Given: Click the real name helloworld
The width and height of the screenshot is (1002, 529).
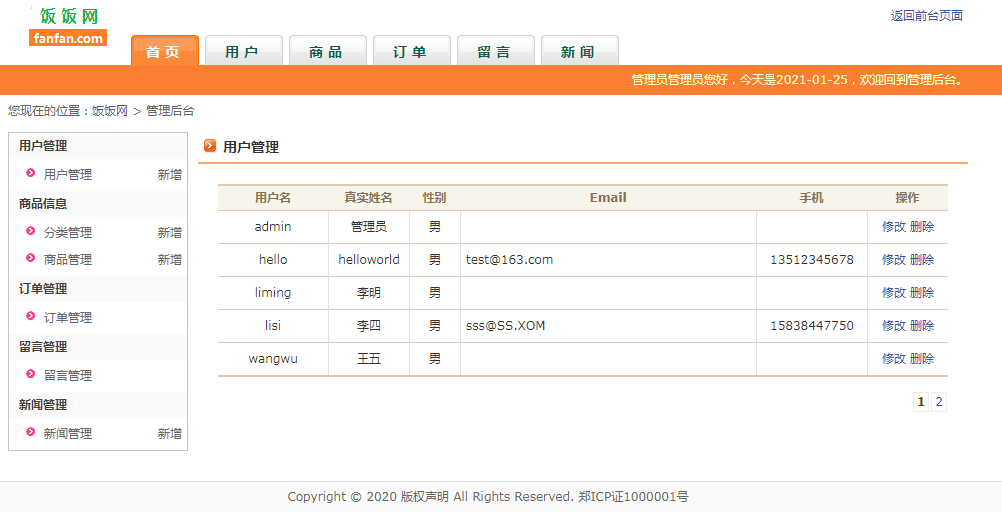Looking at the screenshot, I should click(369, 260).
